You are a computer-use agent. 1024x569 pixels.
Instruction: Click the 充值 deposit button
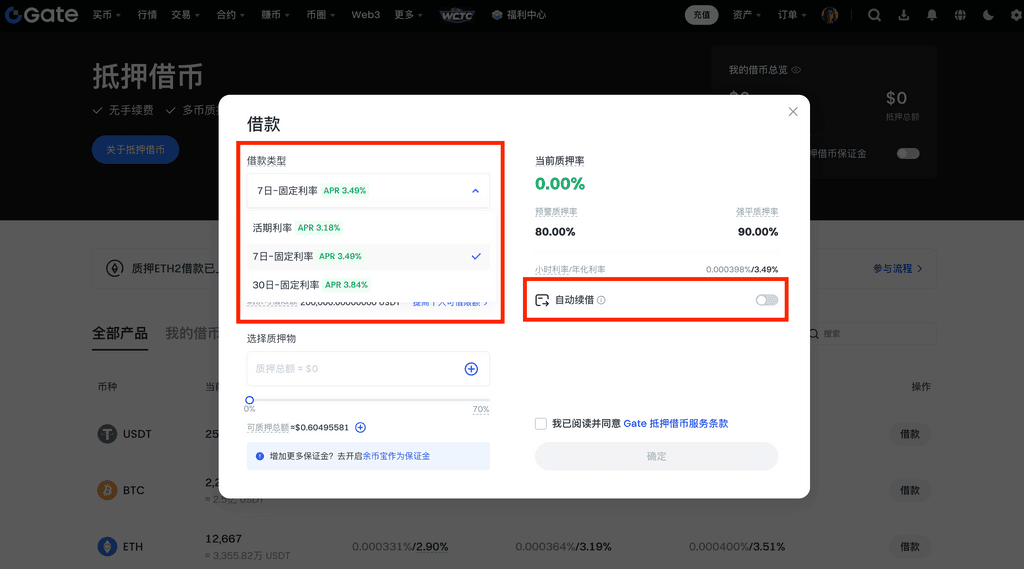pyautogui.click(x=701, y=15)
